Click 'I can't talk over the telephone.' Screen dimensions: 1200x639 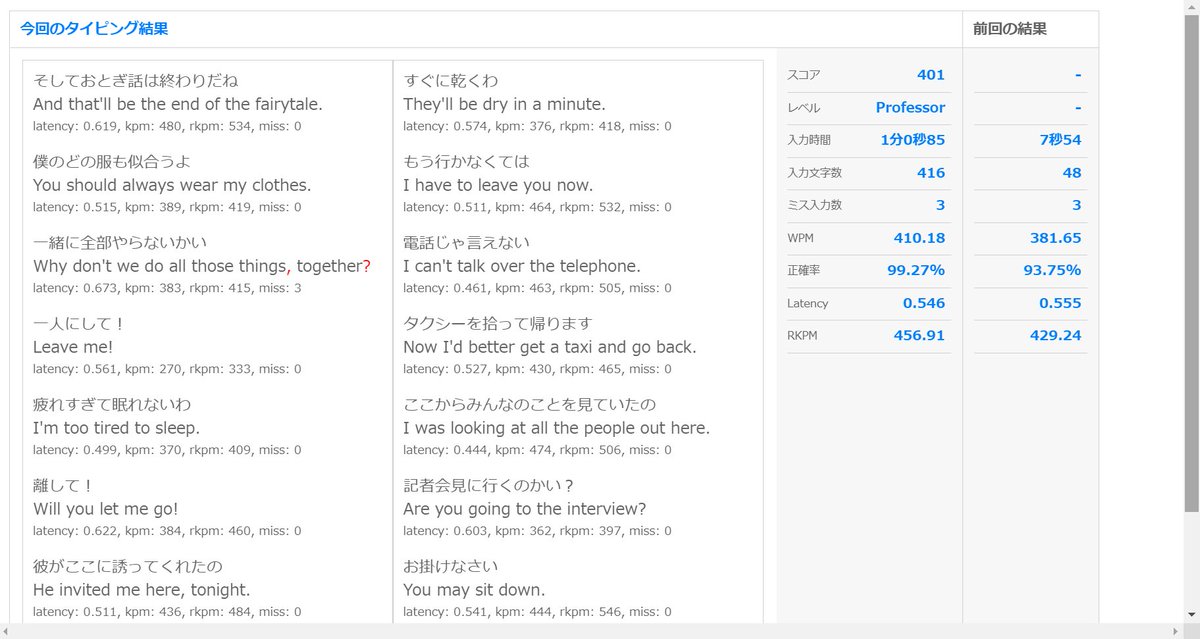point(522,266)
